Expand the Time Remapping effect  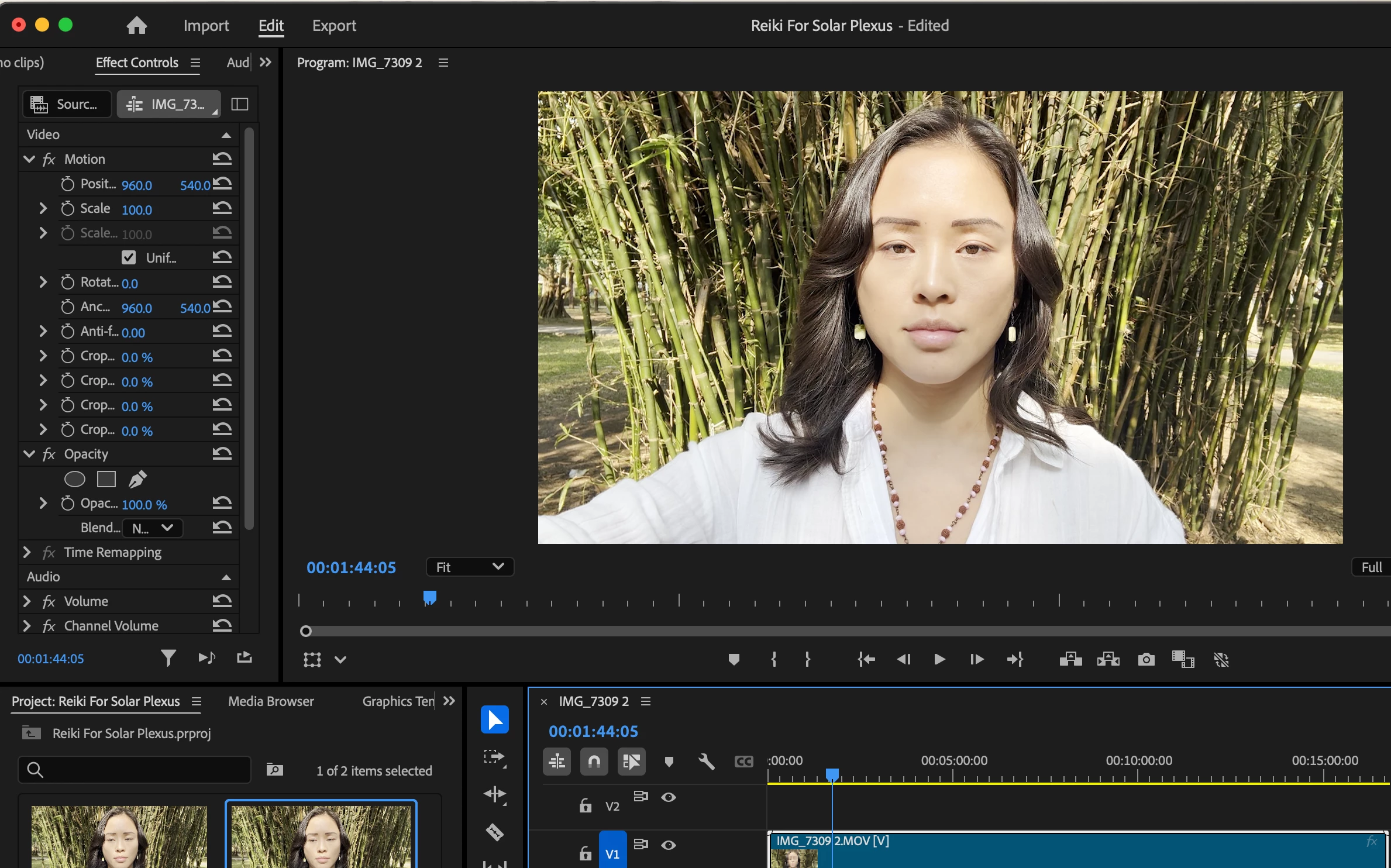26,552
